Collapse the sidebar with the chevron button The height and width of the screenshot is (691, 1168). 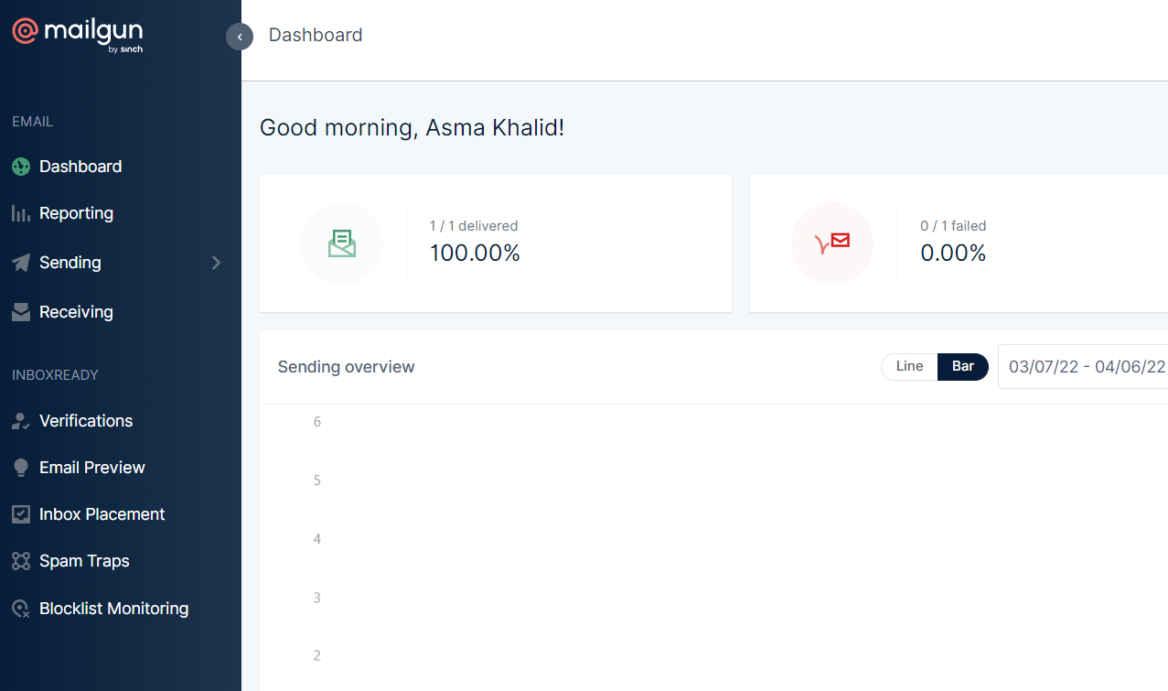coord(240,37)
